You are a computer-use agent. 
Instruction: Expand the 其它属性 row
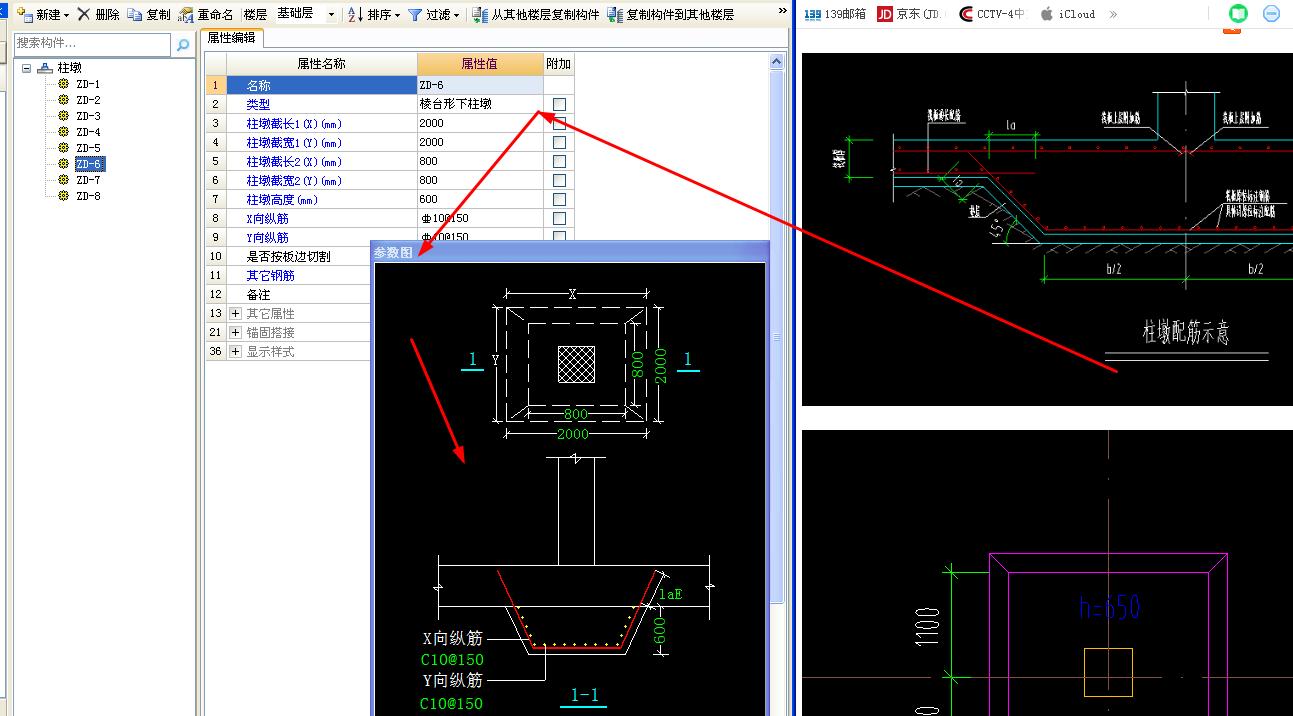(x=236, y=314)
